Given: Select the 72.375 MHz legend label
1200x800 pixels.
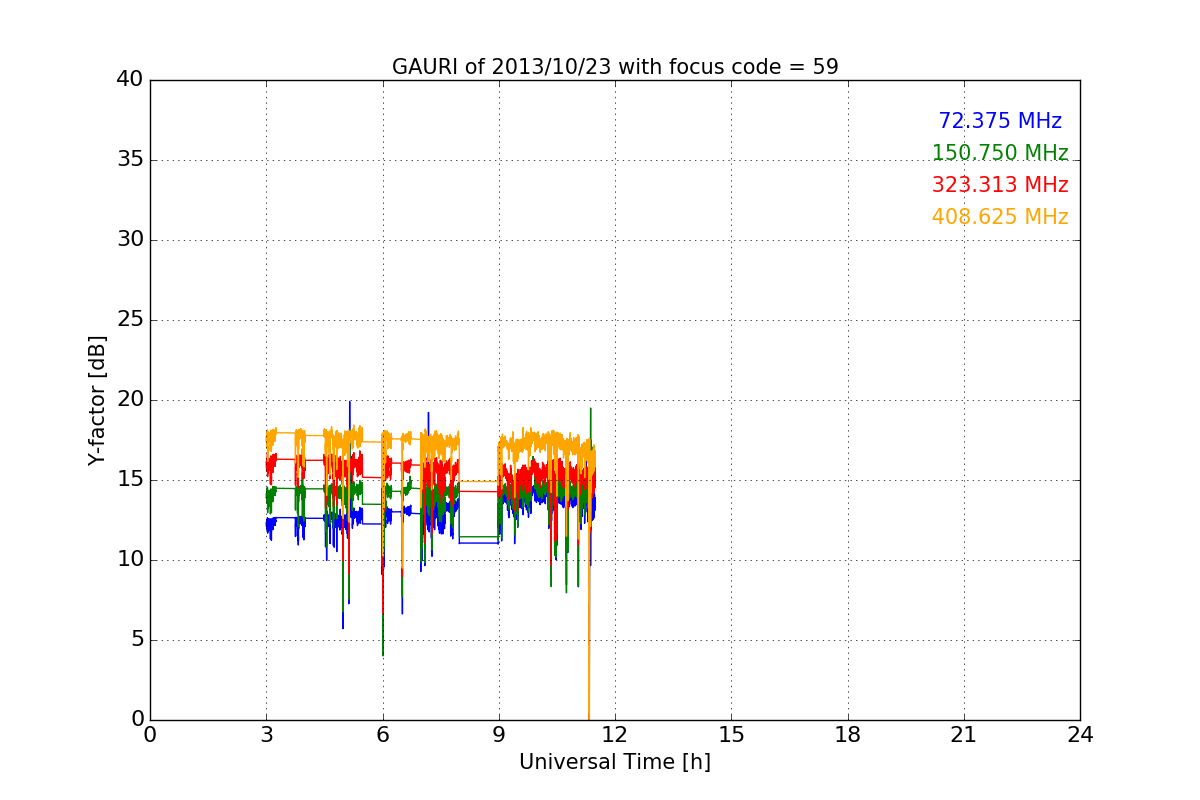Looking at the screenshot, I should tap(1000, 121).
